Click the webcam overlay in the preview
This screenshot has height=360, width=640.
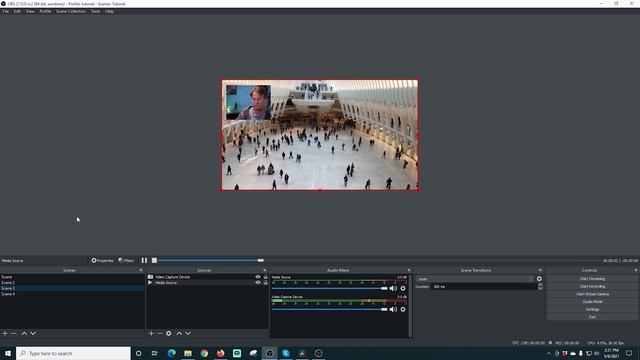pyautogui.click(x=249, y=102)
